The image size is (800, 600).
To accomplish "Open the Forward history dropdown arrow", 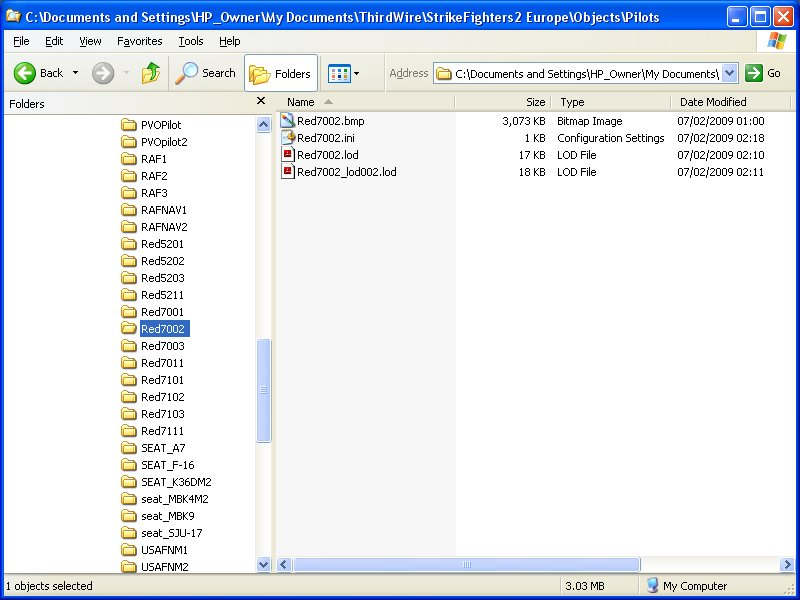I will 126,73.
